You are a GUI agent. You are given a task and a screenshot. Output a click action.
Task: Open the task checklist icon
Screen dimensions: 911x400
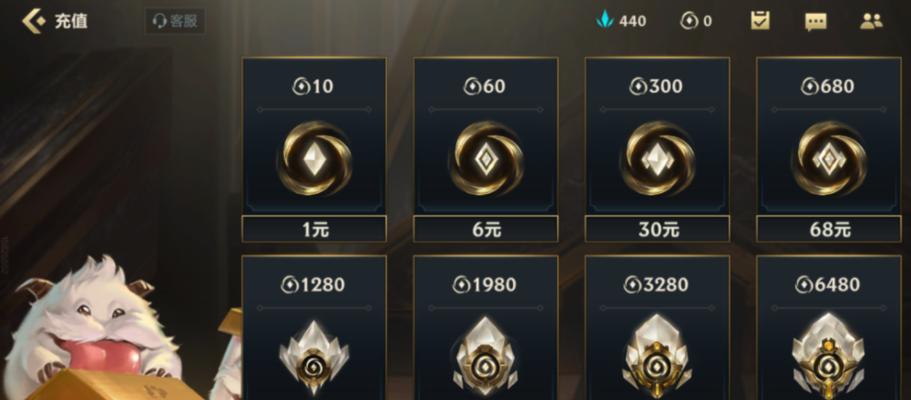[x=761, y=21]
